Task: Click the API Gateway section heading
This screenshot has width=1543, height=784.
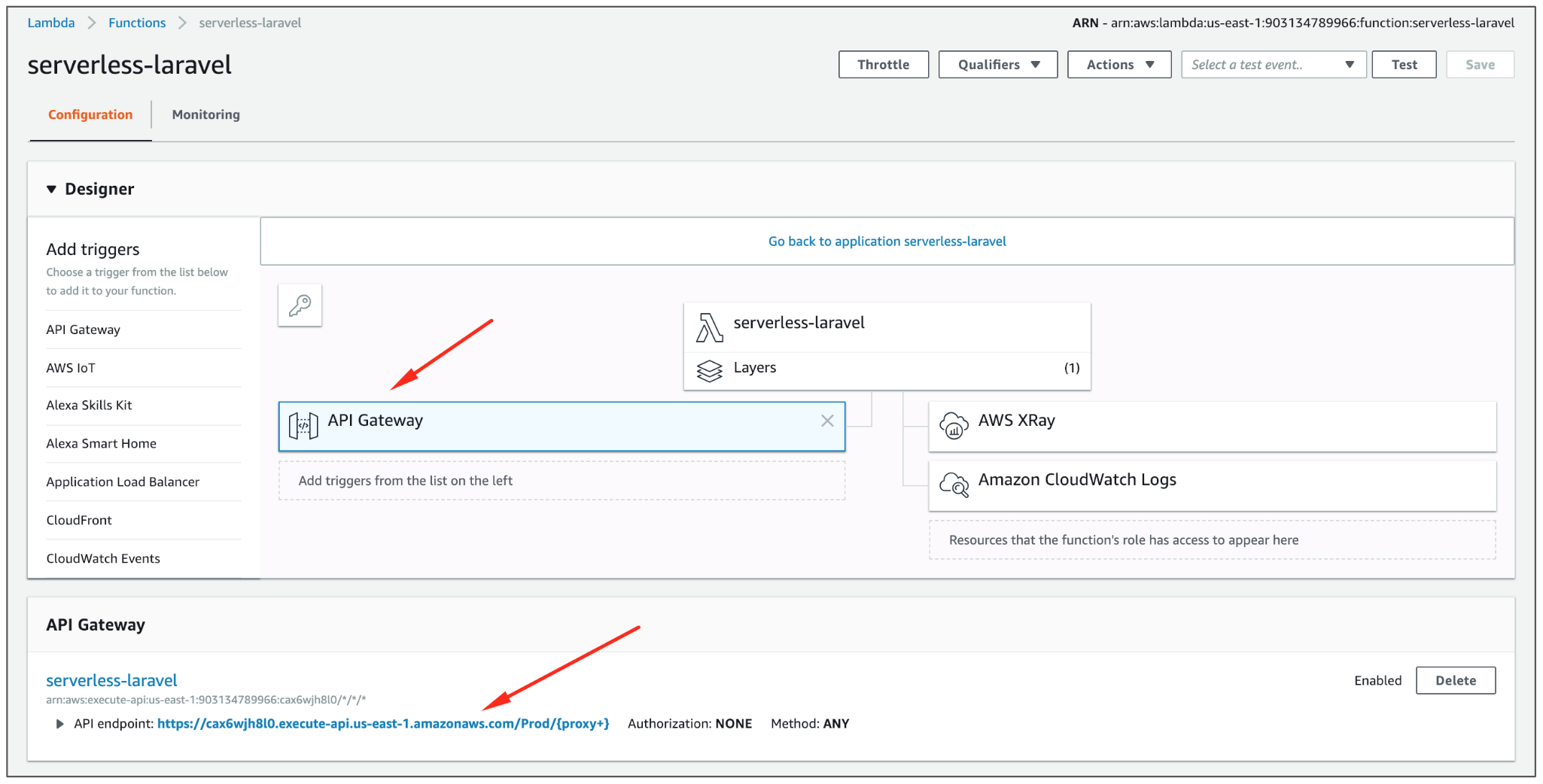Action: pos(96,624)
